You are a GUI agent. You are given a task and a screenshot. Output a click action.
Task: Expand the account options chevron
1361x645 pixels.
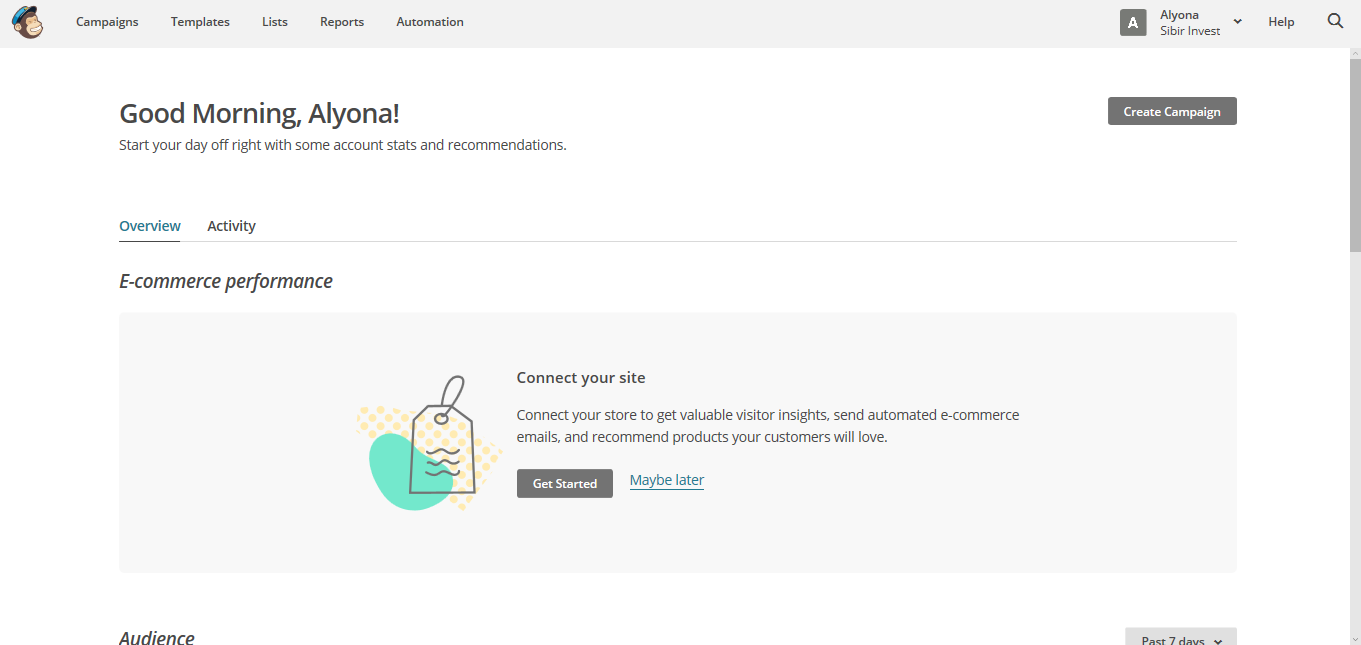(x=1237, y=22)
